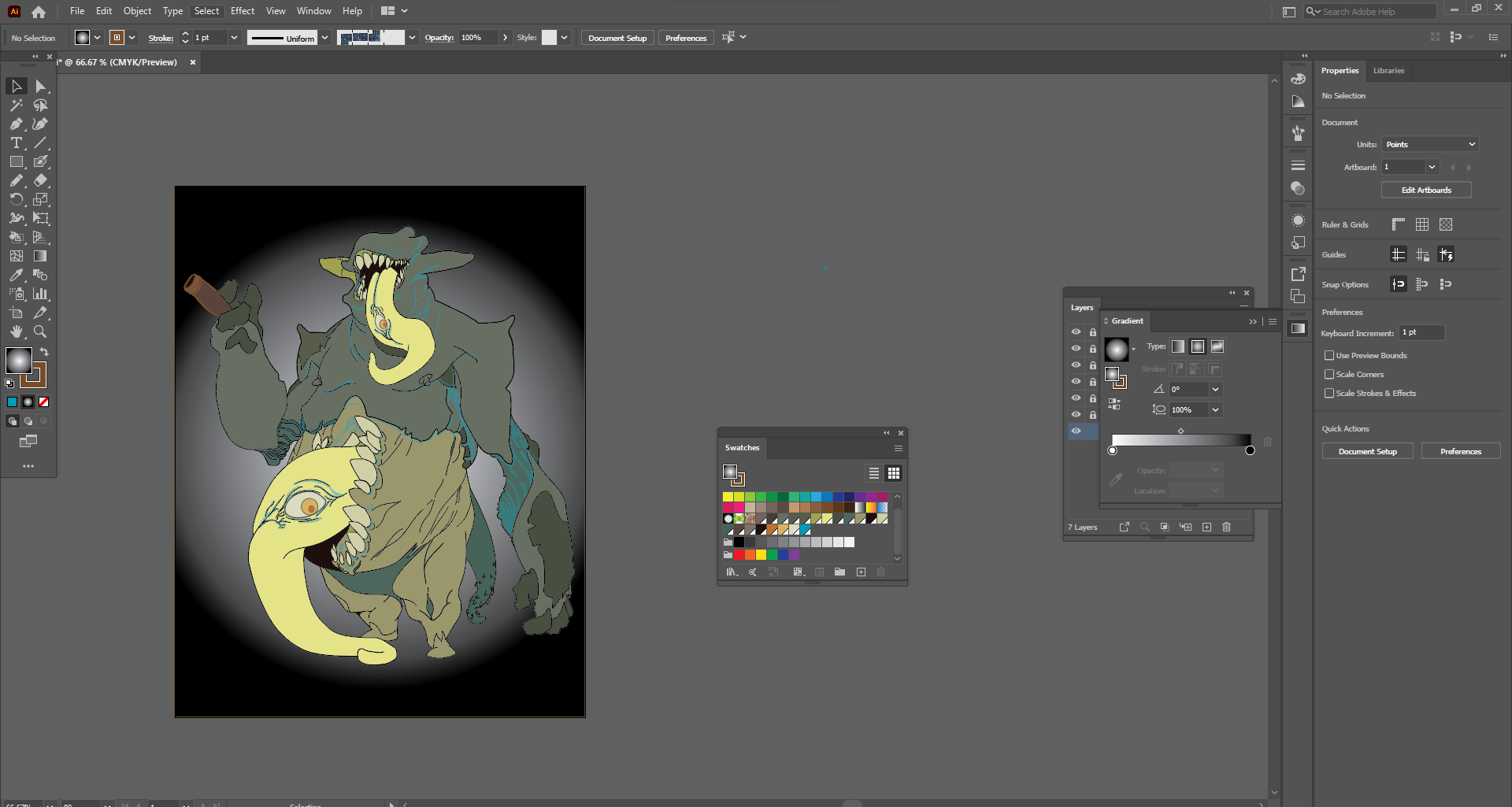
Task: Toggle visibility of the bottom highlighted layer
Action: click(x=1076, y=431)
